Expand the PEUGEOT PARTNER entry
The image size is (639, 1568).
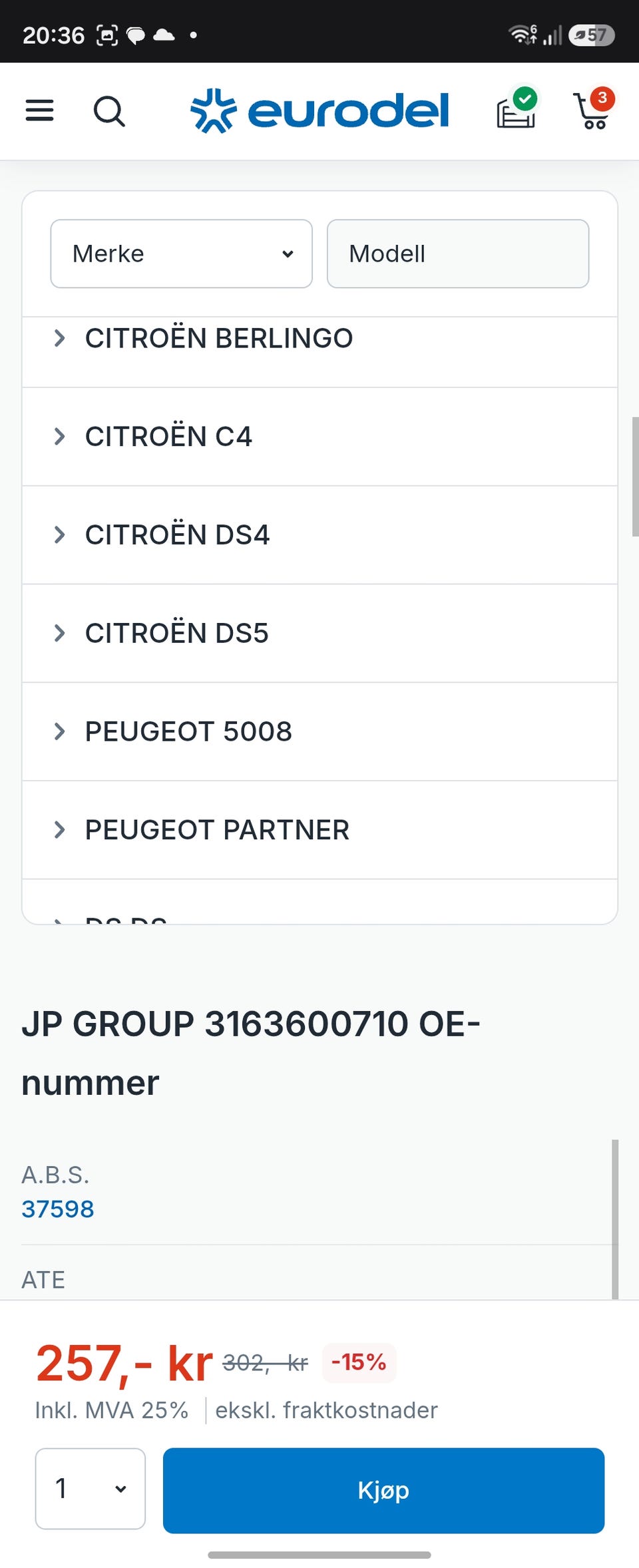(319, 830)
